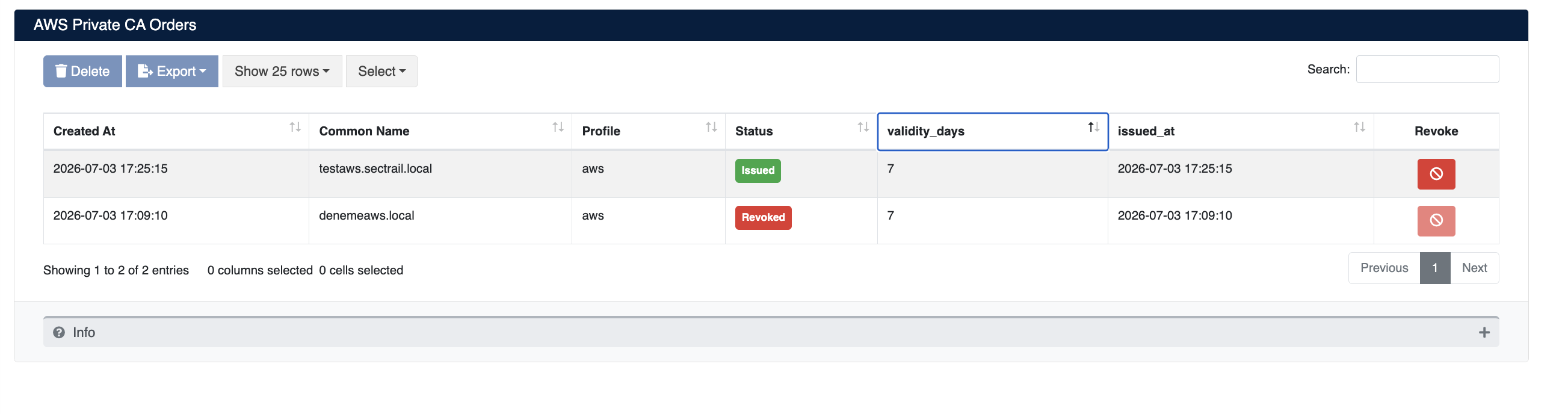The image size is (1568, 414).
Task: Click the Showing 1 to 2 of 2 entries text
Action: click(116, 270)
